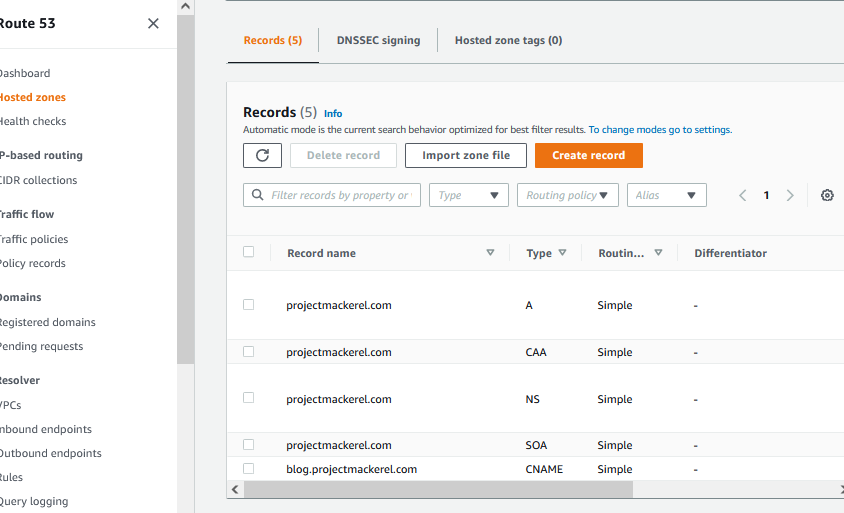The width and height of the screenshot is (844, 513).
Task: Expand the Routing policy filter dropdown
Action: [568, 195]
